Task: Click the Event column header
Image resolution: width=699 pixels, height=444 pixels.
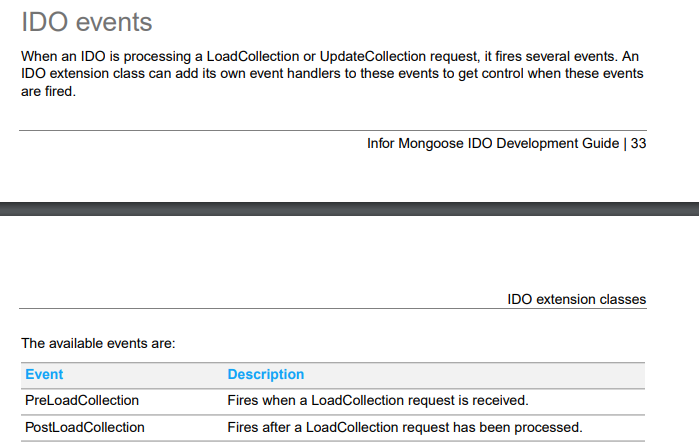Action: tap(44, 374)
